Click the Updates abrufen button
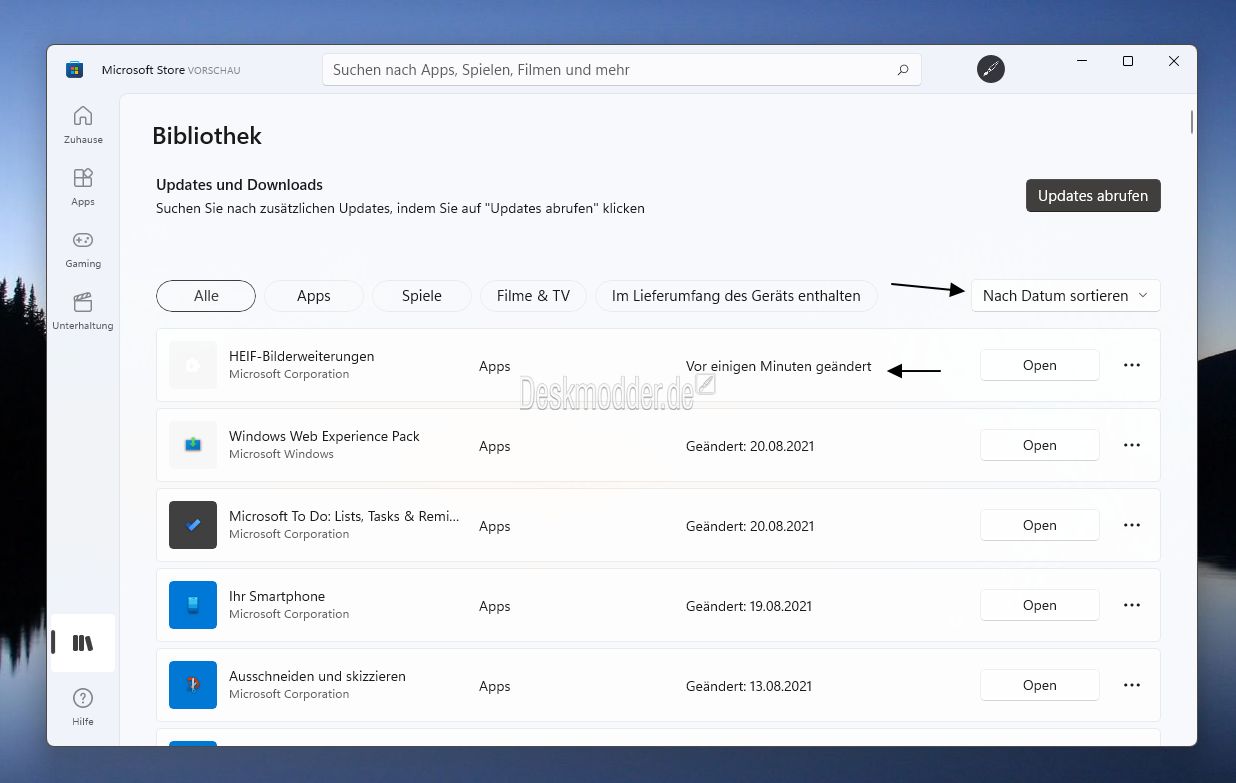Image resolution: width=1236 pixels, height=783 pixels. [1093, 196]
